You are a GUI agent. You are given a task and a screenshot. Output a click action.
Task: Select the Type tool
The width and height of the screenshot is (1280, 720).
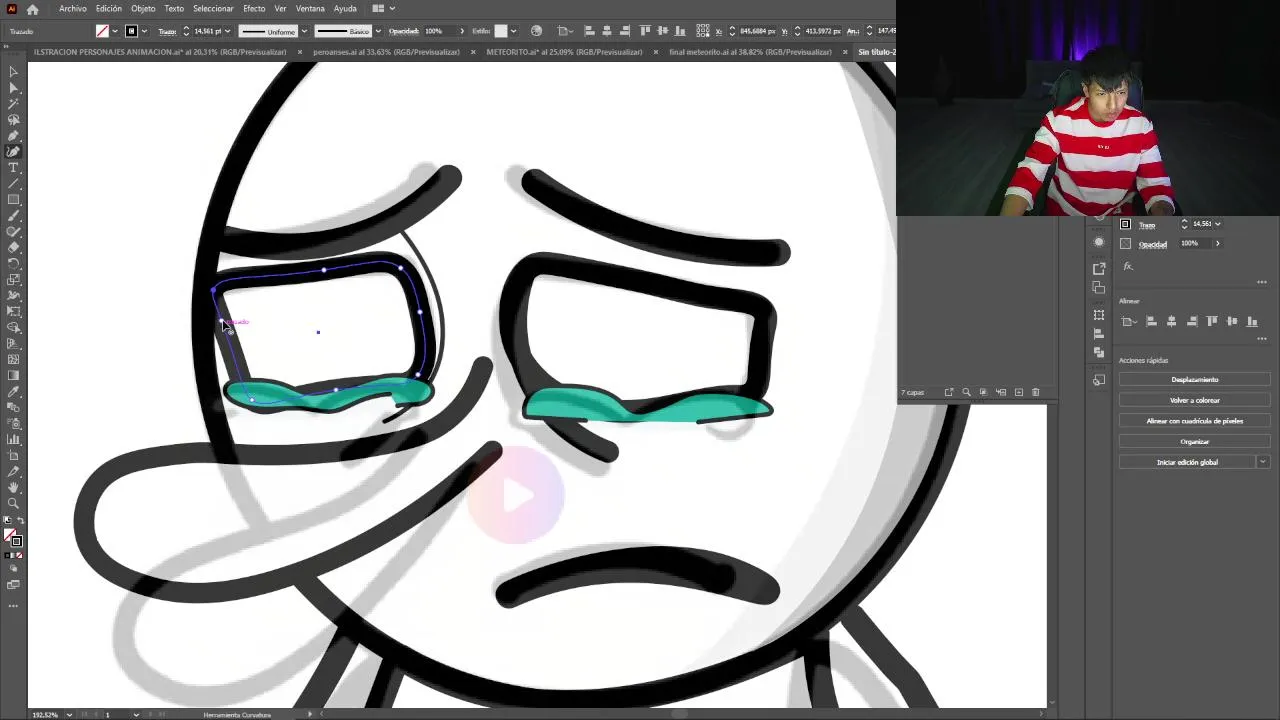[13, 168]
